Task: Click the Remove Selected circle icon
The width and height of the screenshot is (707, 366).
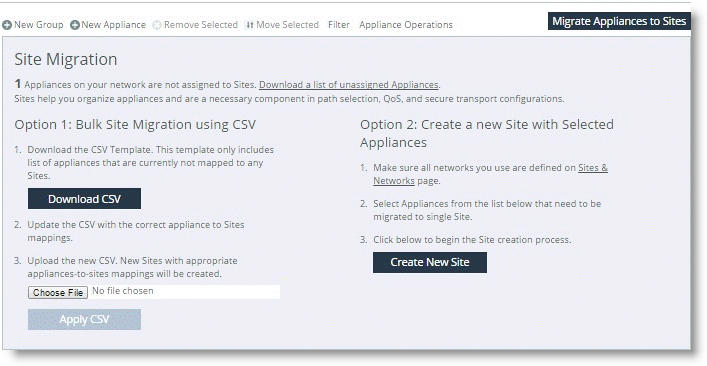Action: 157,25
